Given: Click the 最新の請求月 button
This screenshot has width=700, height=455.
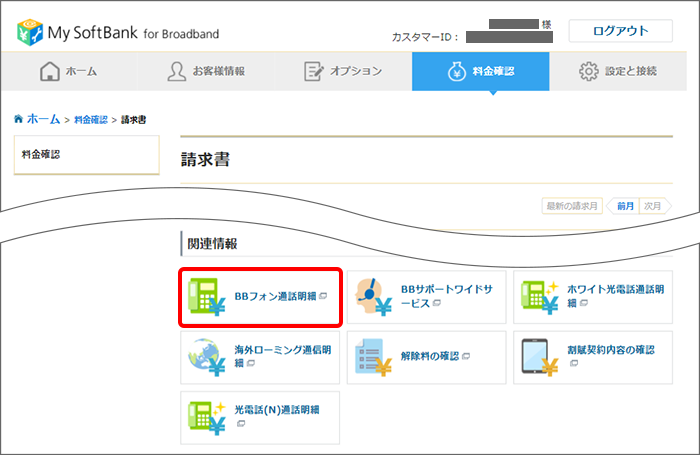Looking at the screenshot, I should [x=572, y=206].
